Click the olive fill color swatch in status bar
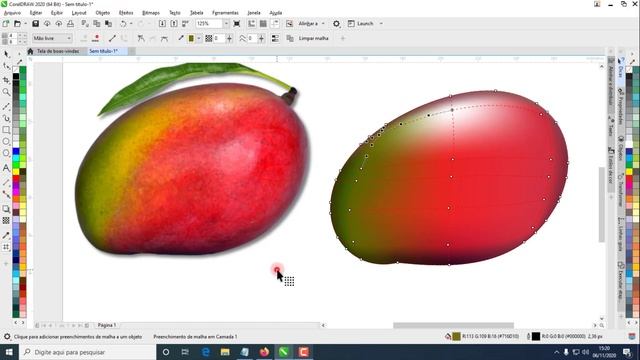This screenshot has height=360, width=640. point(456,336)
